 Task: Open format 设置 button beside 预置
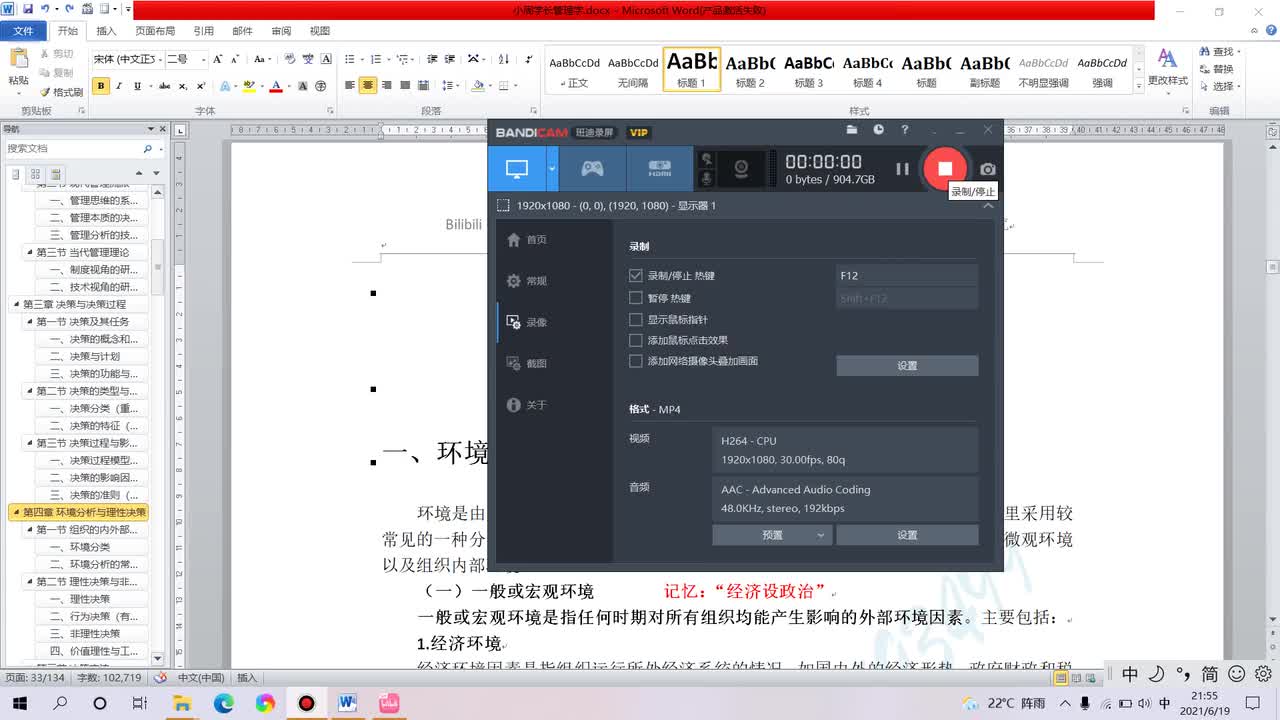pyautogui.click(x=907, y=535)
